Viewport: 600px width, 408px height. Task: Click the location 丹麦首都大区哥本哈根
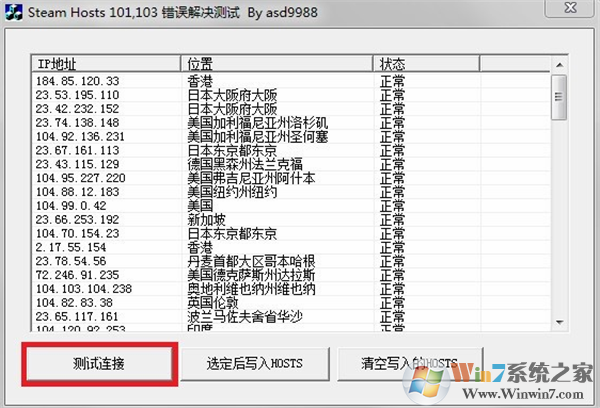click(251, 261)
